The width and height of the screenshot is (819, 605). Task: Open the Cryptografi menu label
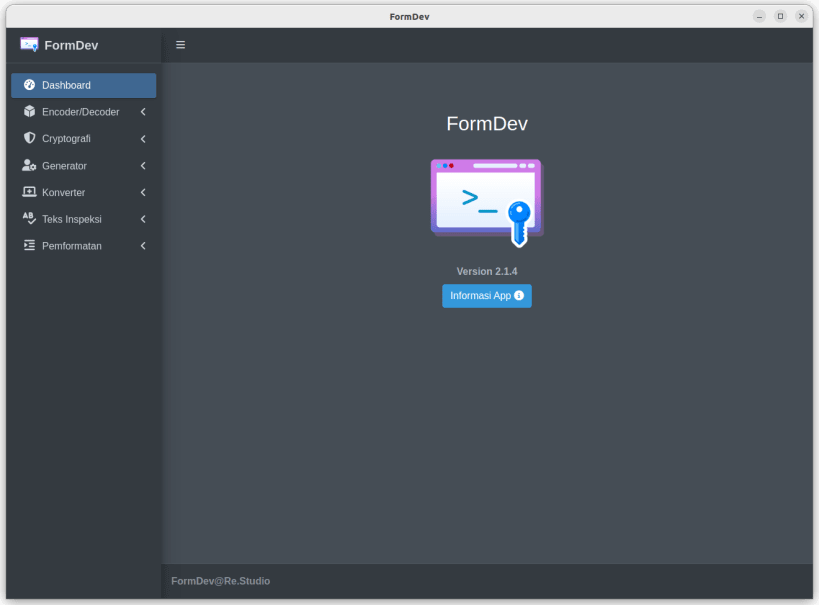pos(66,138)
